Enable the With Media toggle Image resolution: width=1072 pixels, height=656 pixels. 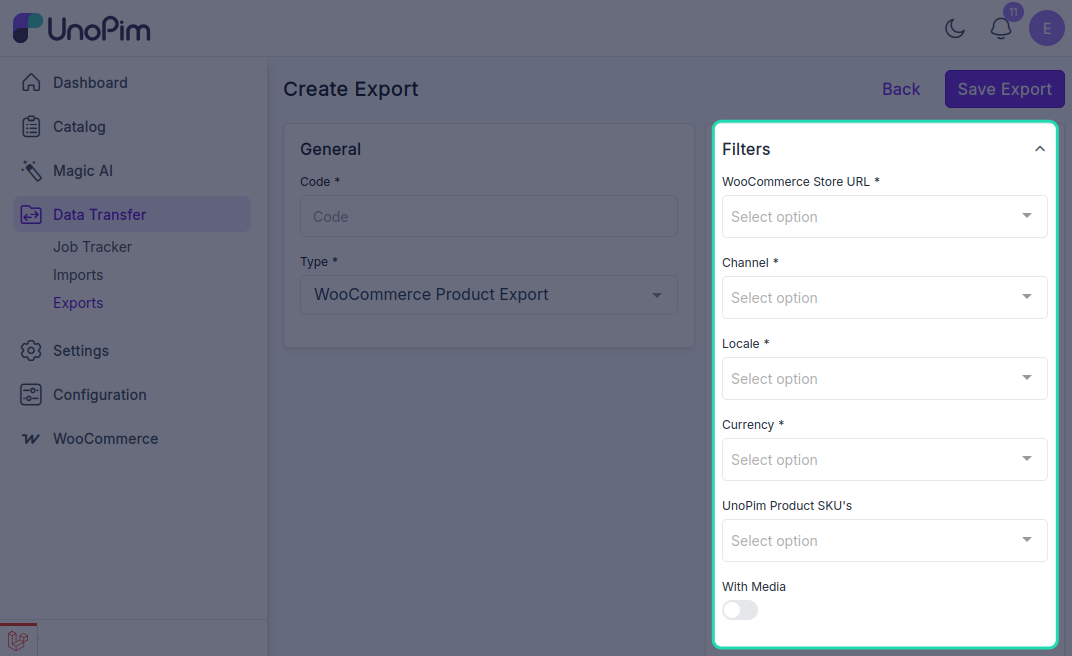tap(740, 610)
